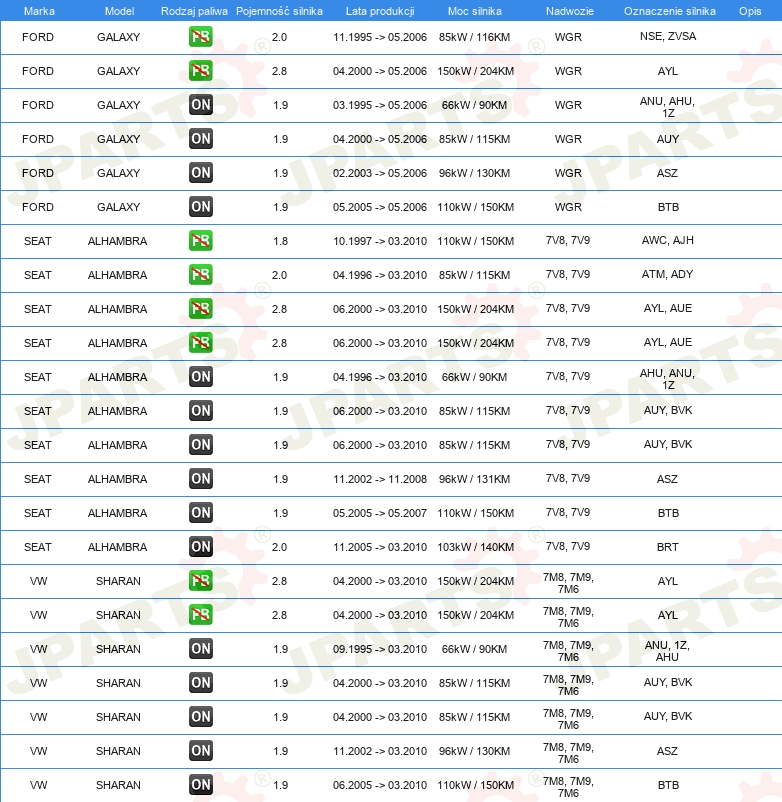This screenshot has width=782, height=802.
Task: Select the engine codes ANU, 1Z, AHU in the Sharan row
Action: point(667,651)
